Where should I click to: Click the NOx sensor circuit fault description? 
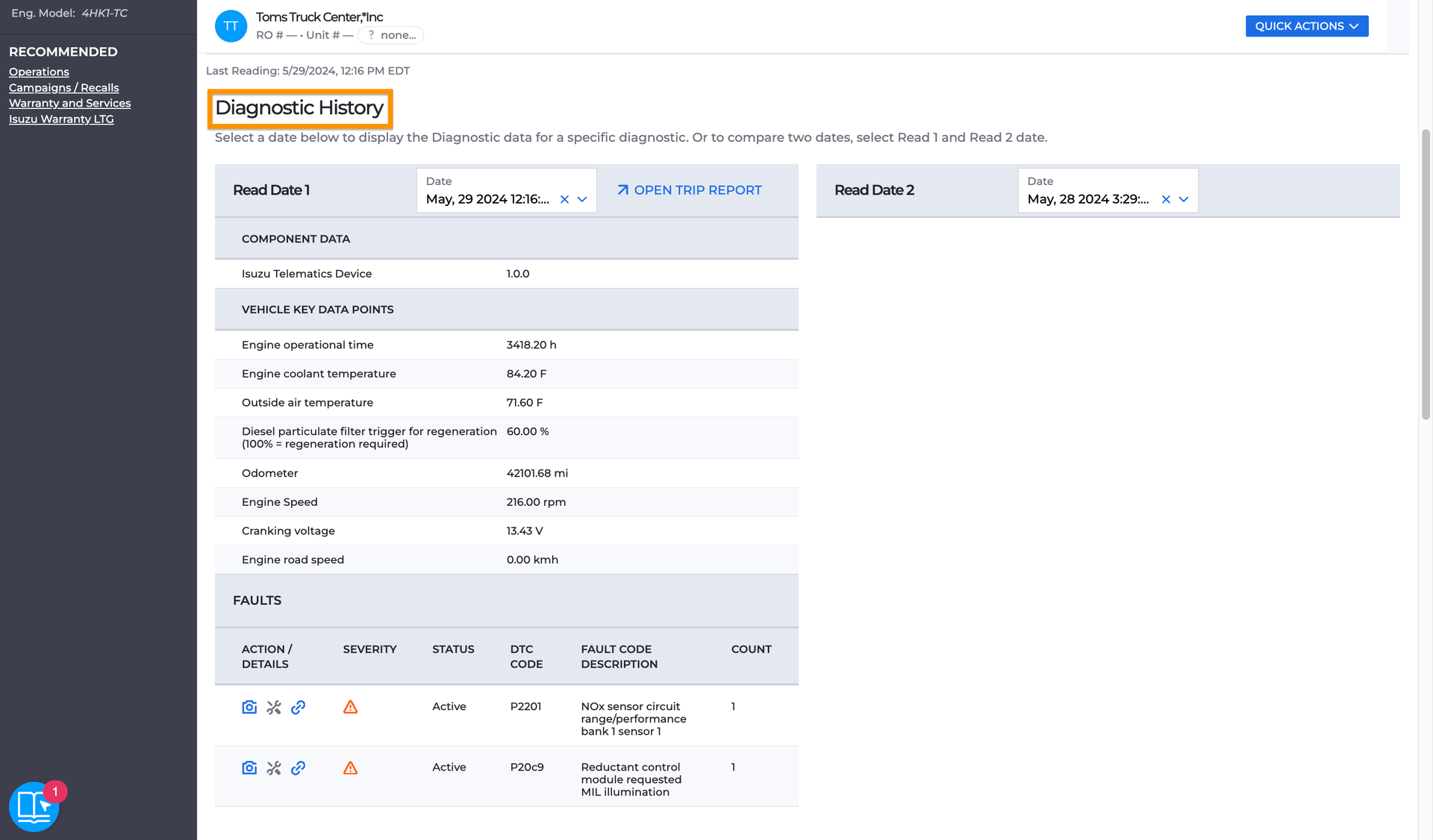tap(633, 718)
